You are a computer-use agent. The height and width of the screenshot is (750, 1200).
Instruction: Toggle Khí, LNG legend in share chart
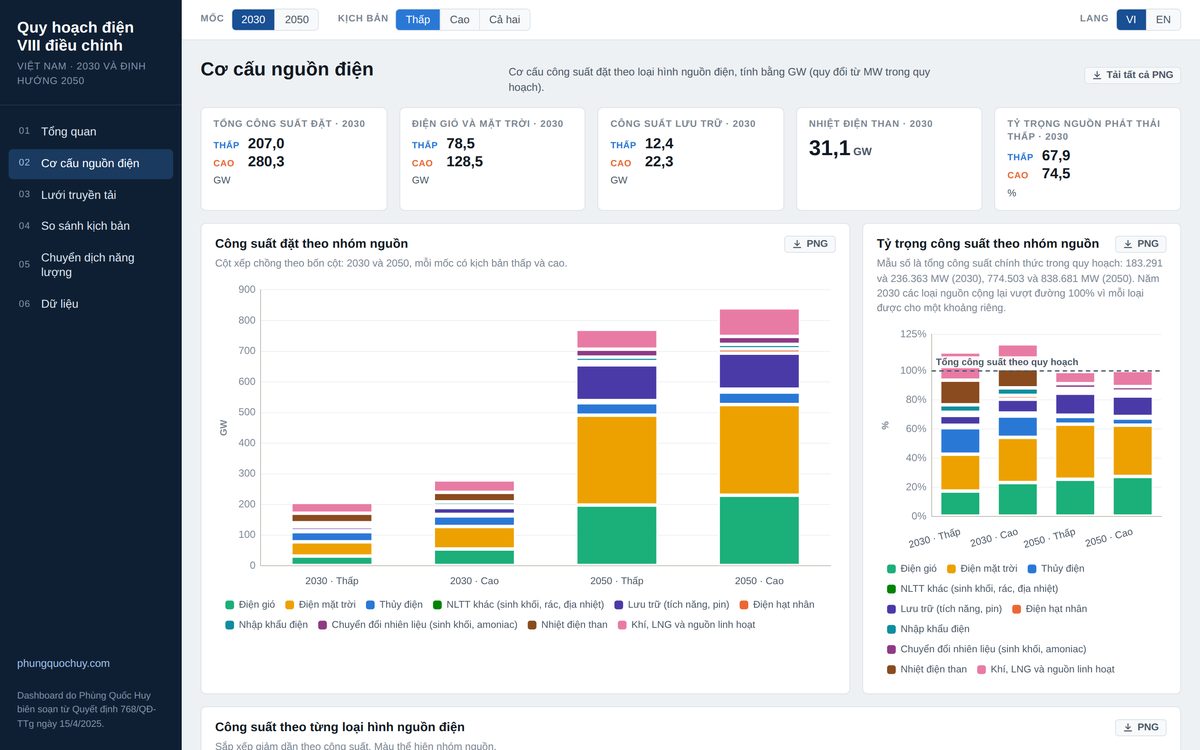pos(1046,669)
